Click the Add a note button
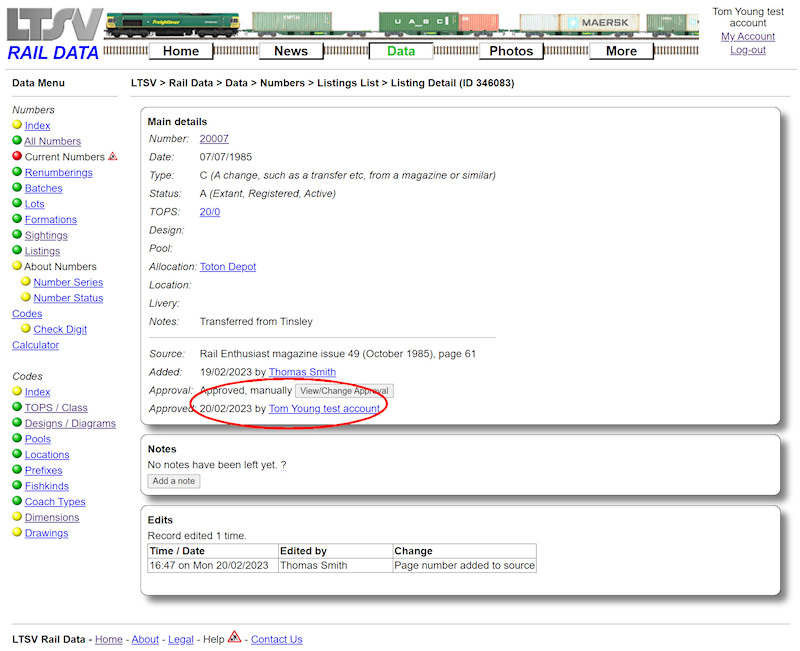Image resolution: width=800 pixels, height=651 pixels. tap(173, 481)
